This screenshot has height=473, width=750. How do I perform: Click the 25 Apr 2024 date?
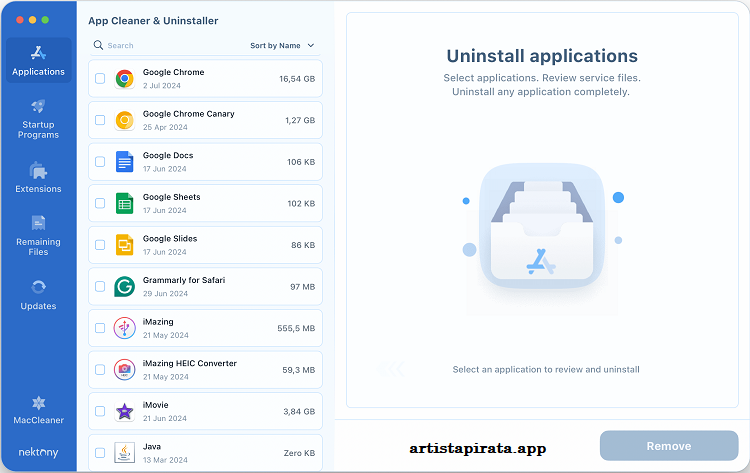click(x=165, y=127)
